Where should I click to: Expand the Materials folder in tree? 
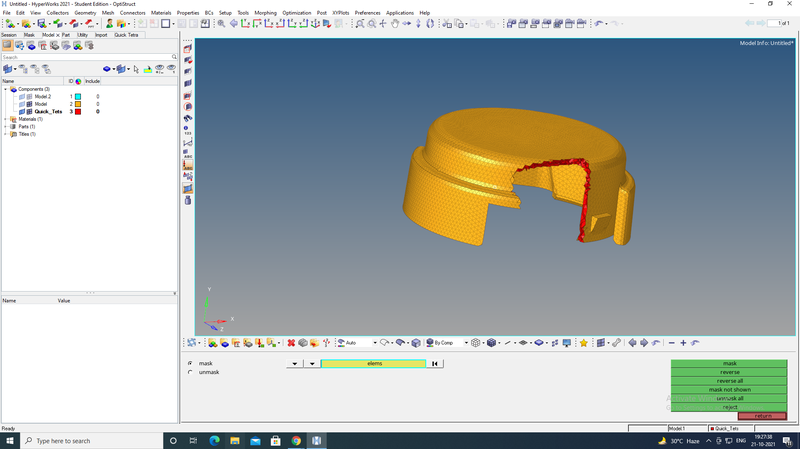coord(6,119)
